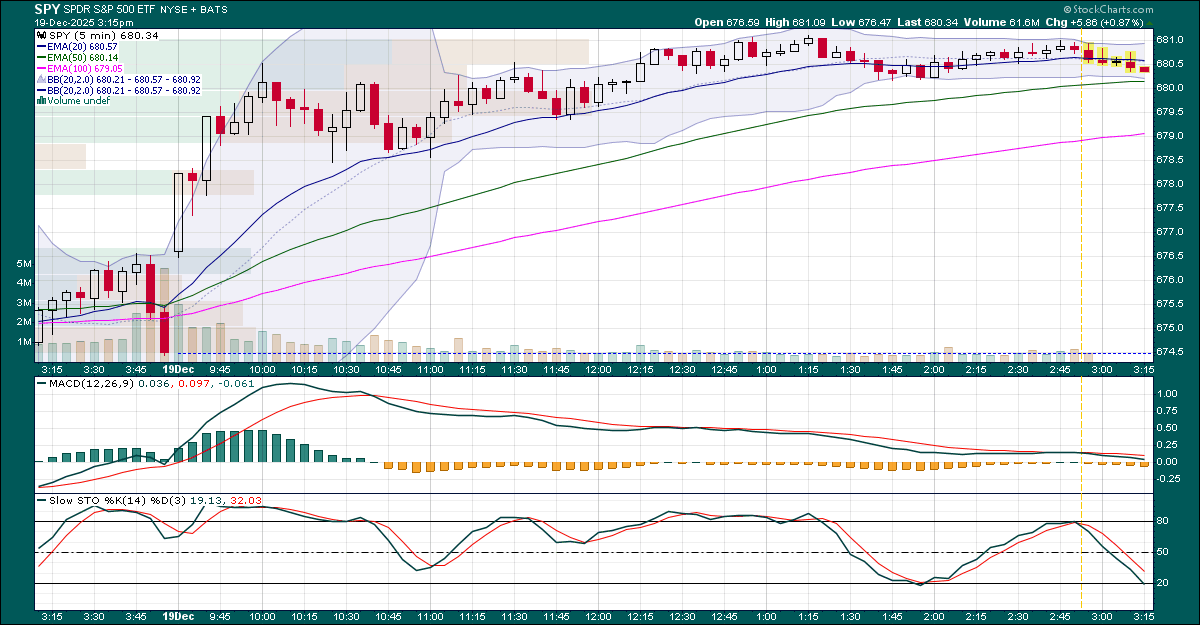The width and height of the screenshot is (1200, 625).
Task: Click the 678.0 price axis label
Action: tap(1171, 184)
